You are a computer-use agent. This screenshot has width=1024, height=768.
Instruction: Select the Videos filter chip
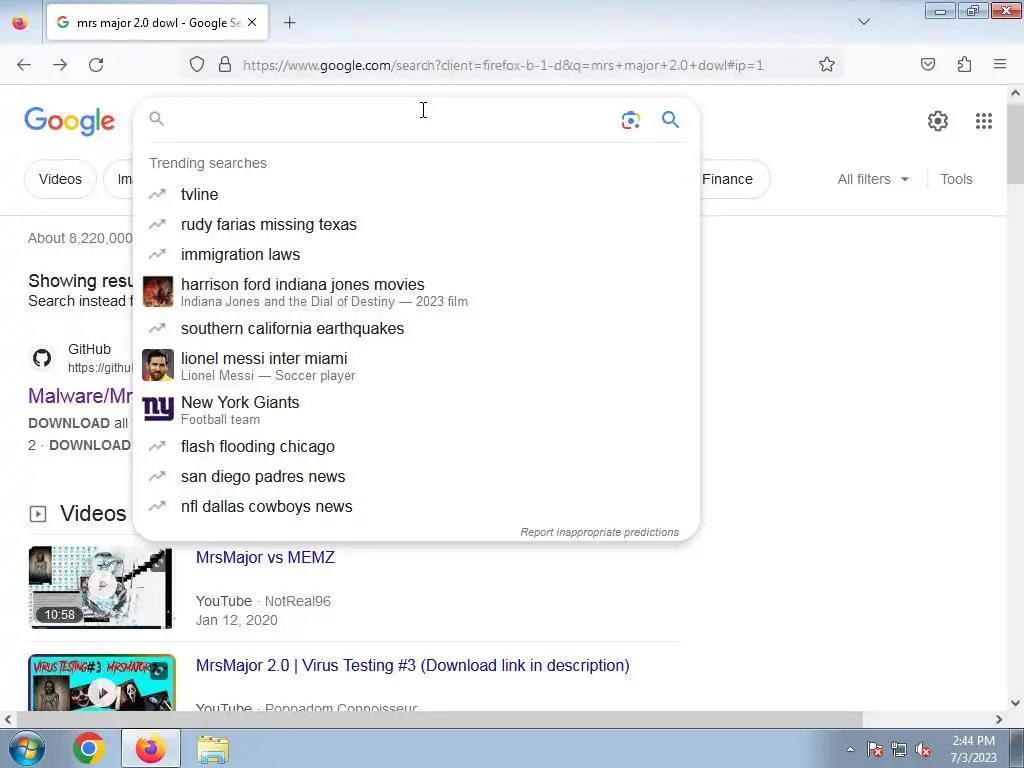coord(60,179)
